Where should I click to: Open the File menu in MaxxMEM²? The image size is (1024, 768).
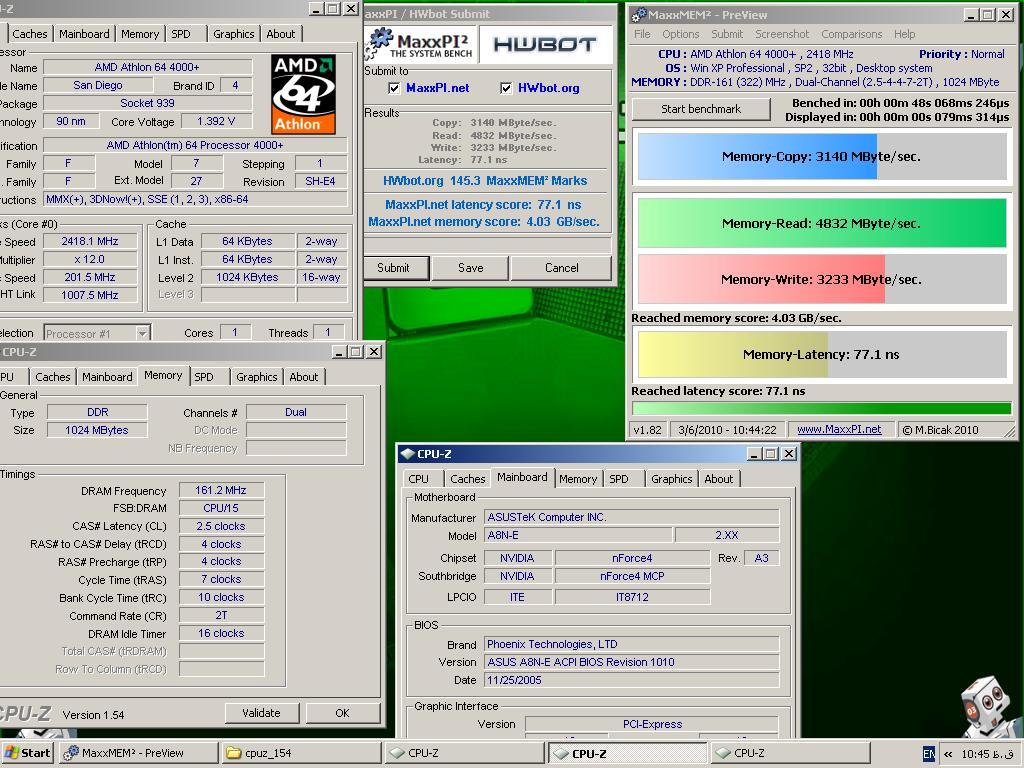[x=642, y=34]
